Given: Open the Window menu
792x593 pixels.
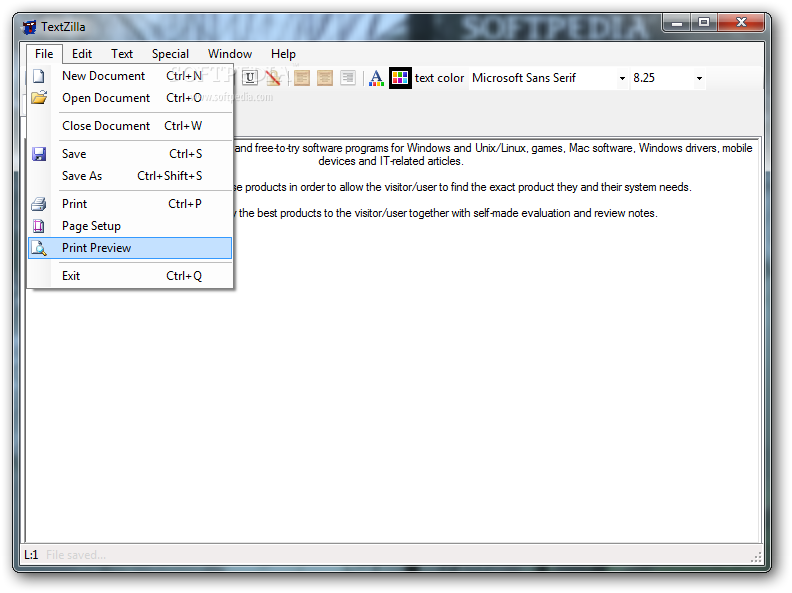Looking at the screenshot, I should click(x=230, y=54).
